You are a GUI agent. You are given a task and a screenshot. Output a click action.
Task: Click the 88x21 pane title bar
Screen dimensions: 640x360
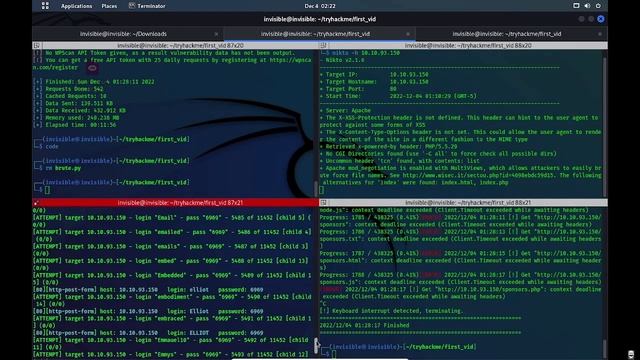click(468, 202)
